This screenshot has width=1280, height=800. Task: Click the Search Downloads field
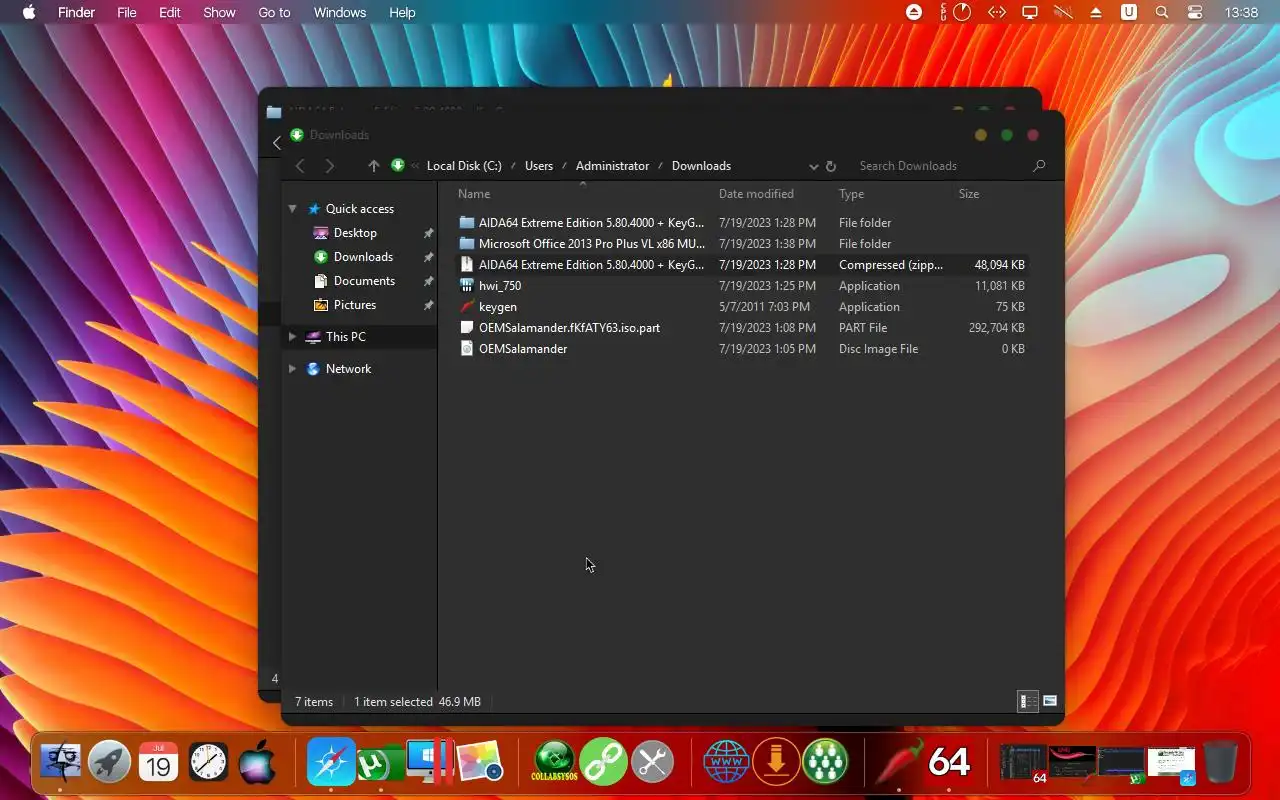click(x=942, y=166)
